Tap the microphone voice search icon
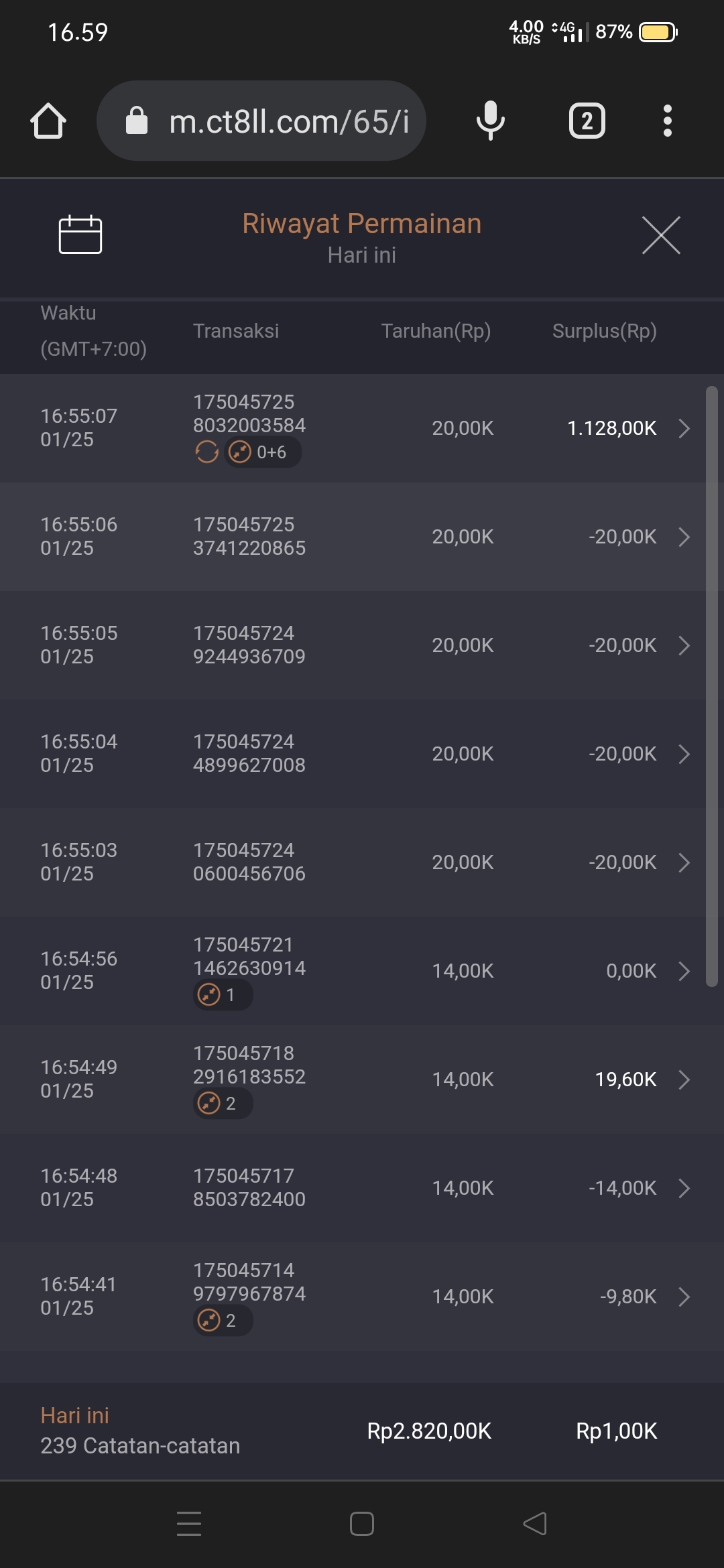Screen dimensions: 724x1568 (x=490, y=121)
